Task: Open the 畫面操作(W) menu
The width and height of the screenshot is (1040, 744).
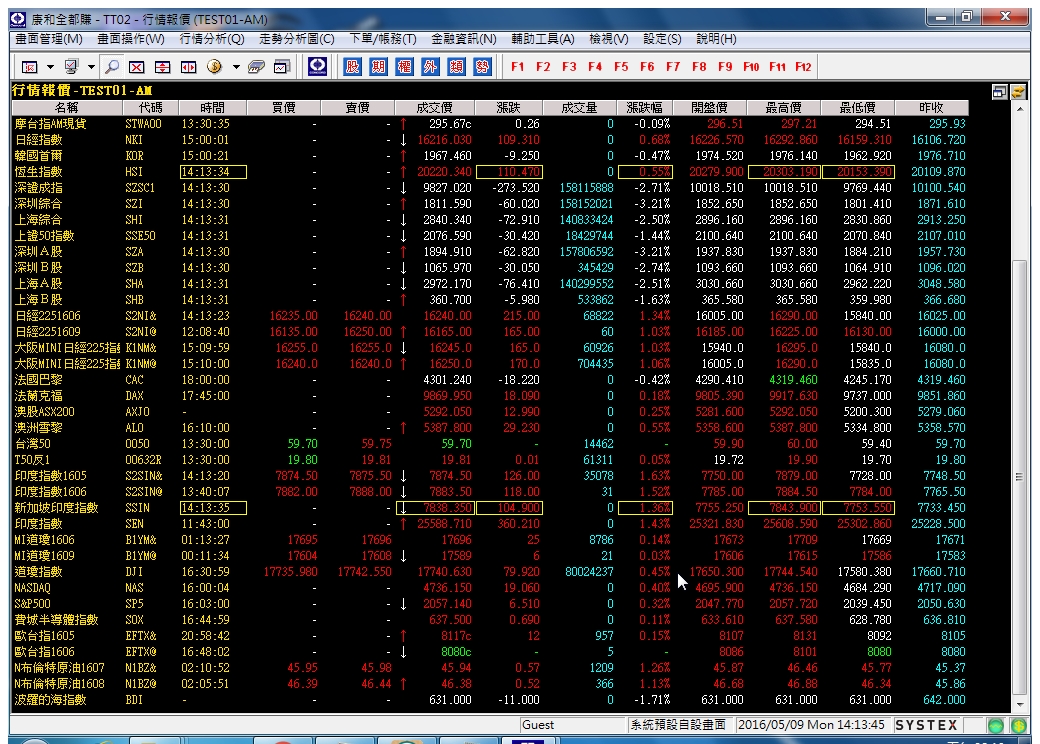Action: point(131,39)
